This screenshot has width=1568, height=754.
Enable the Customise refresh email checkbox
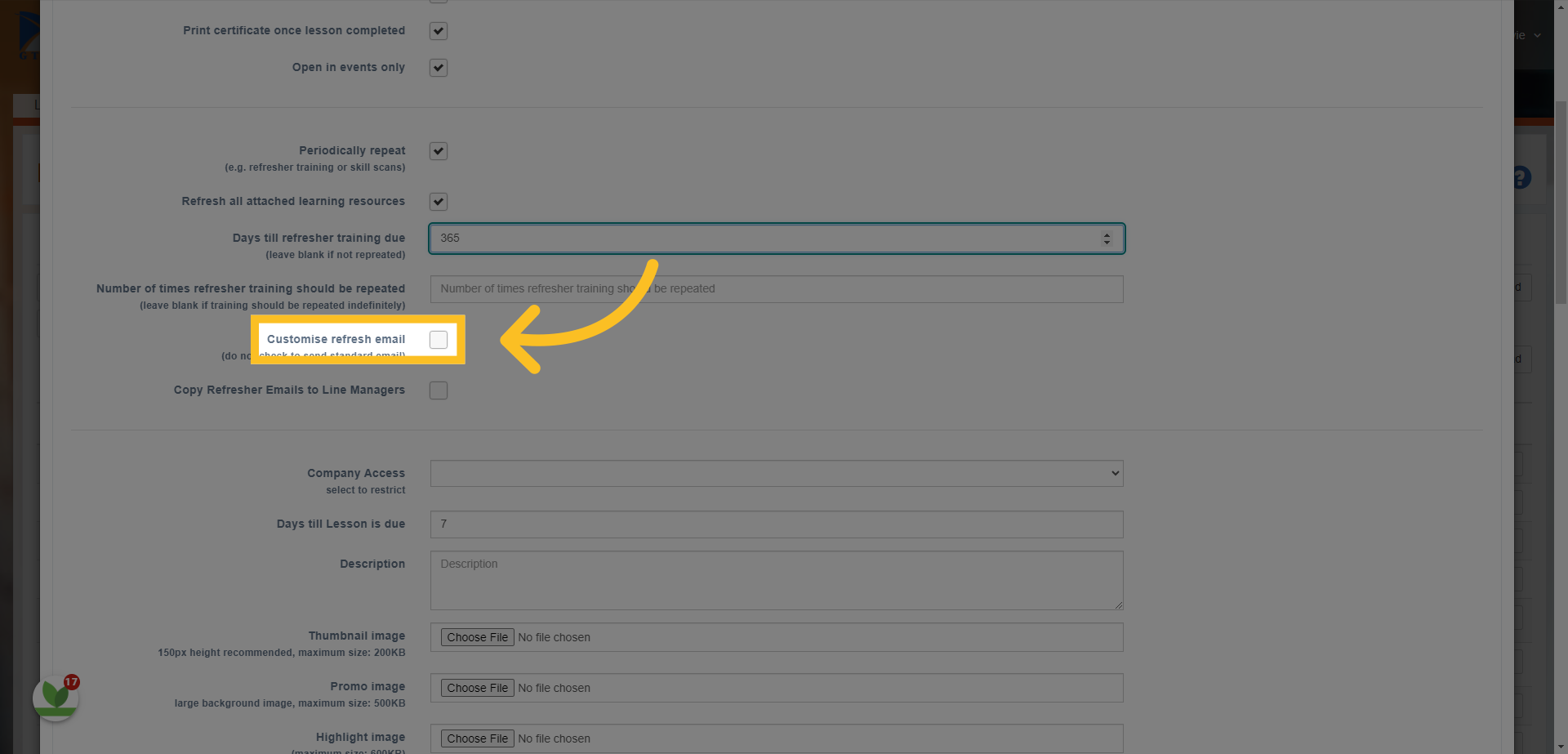[439, 340]
